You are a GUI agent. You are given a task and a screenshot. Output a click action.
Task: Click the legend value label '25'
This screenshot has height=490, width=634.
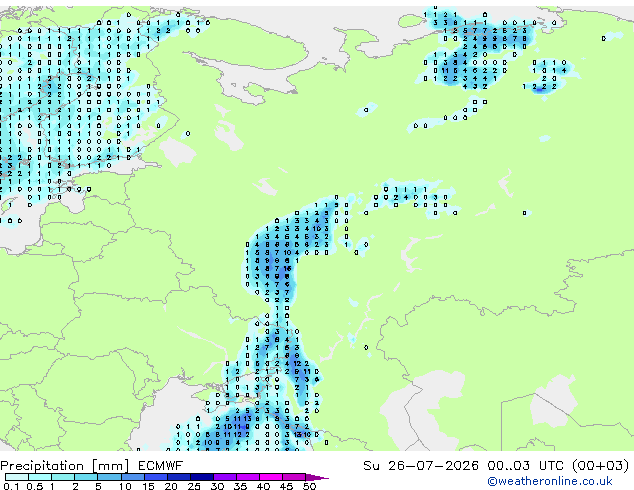coord(194,486)
